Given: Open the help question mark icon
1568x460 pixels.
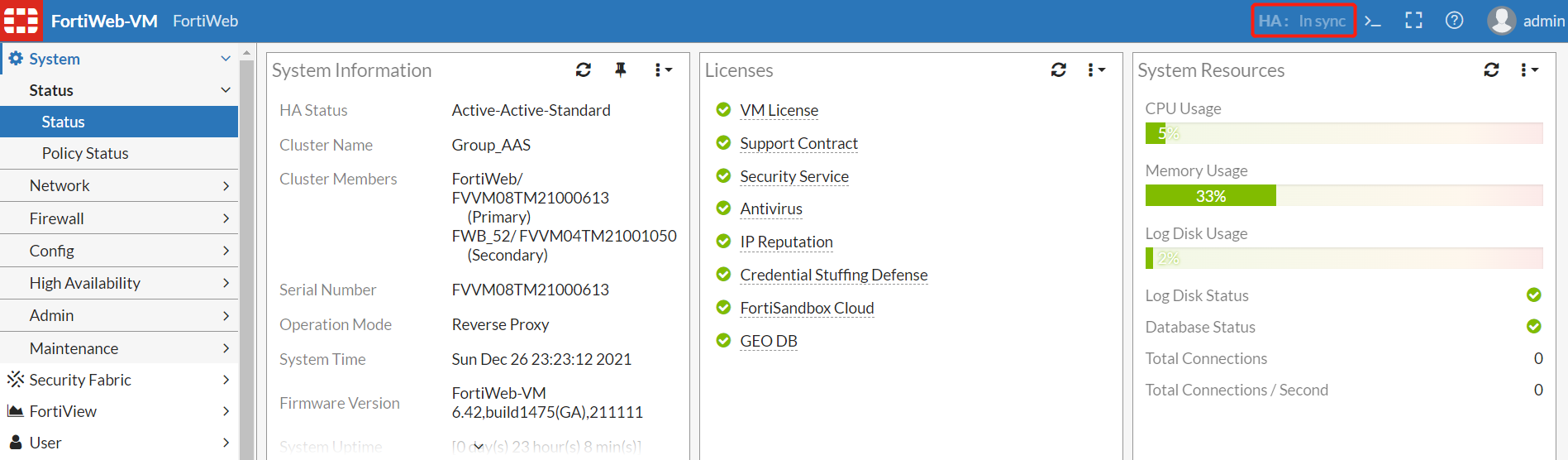Looking at the screenshot, I should tap(1454, 21).
